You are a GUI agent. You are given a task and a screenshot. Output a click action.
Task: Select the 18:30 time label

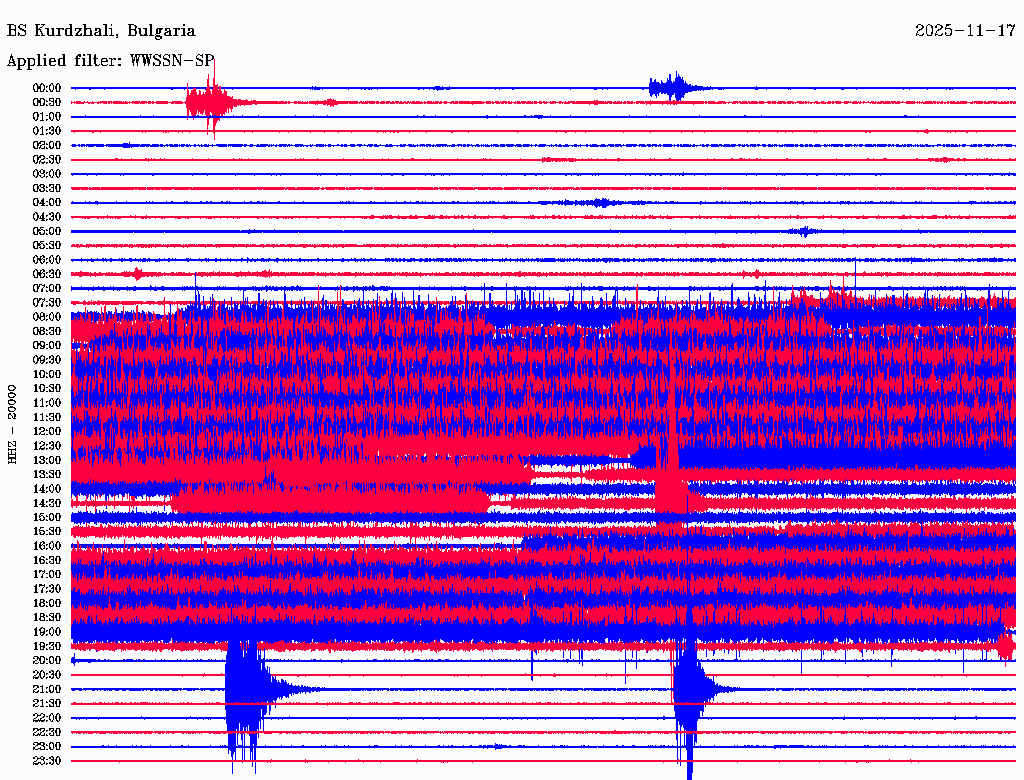coord(47,618)
